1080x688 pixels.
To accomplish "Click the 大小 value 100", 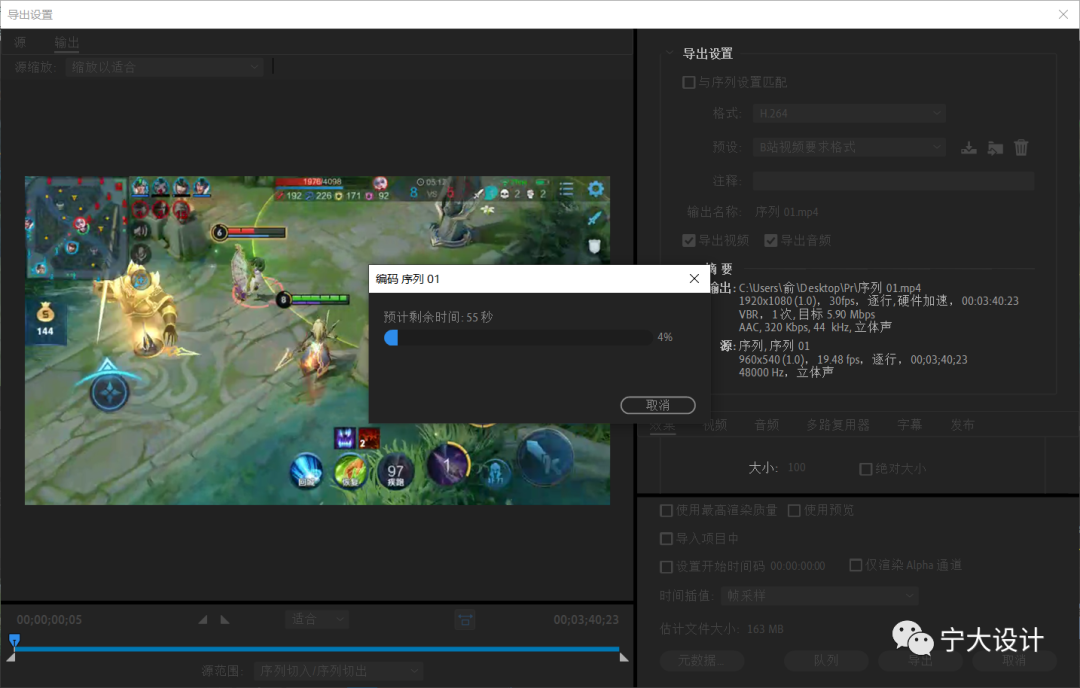I will point(797,468).
